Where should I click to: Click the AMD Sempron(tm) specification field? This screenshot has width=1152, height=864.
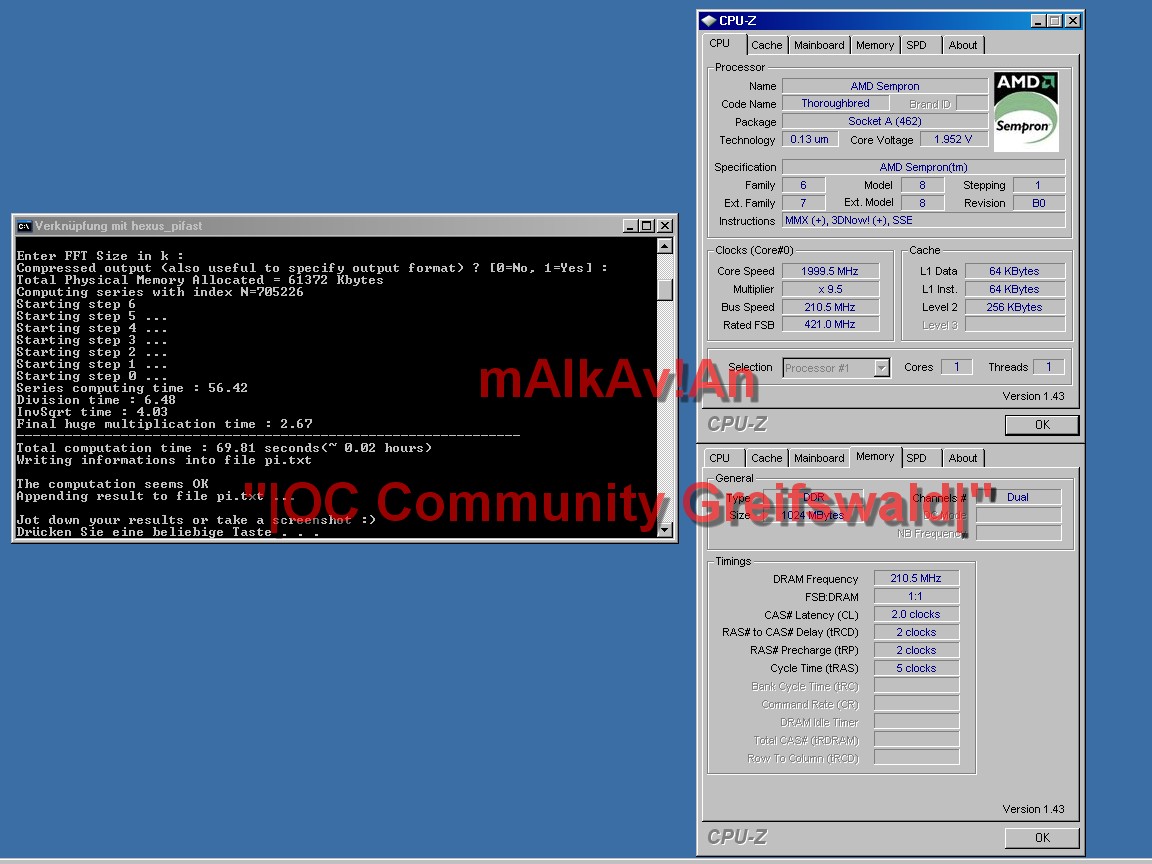(x=924, y=167)
